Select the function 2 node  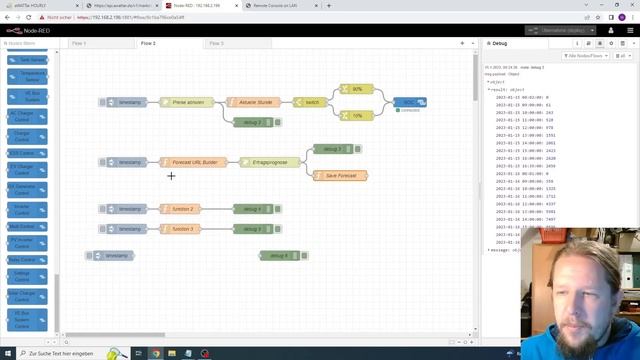coord(180,209)
